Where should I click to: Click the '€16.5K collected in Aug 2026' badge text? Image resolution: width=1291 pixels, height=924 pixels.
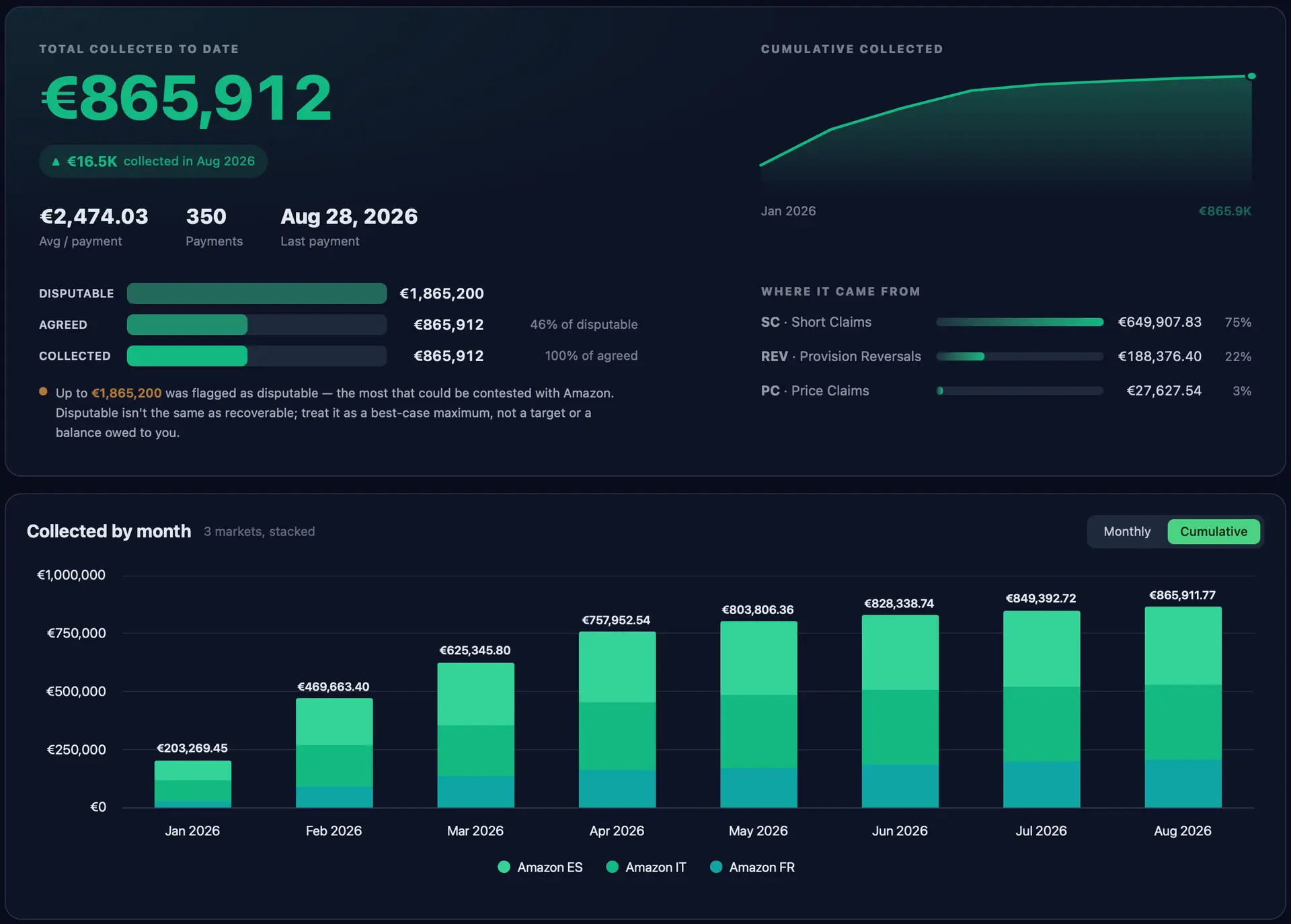point(161,161)
